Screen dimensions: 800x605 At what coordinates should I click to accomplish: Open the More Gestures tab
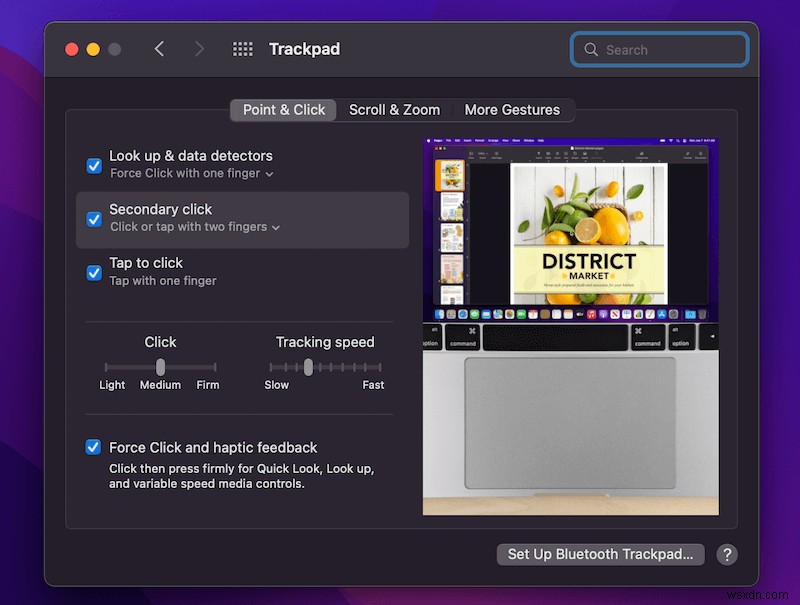pyautogui.click(x=512, y=110)
